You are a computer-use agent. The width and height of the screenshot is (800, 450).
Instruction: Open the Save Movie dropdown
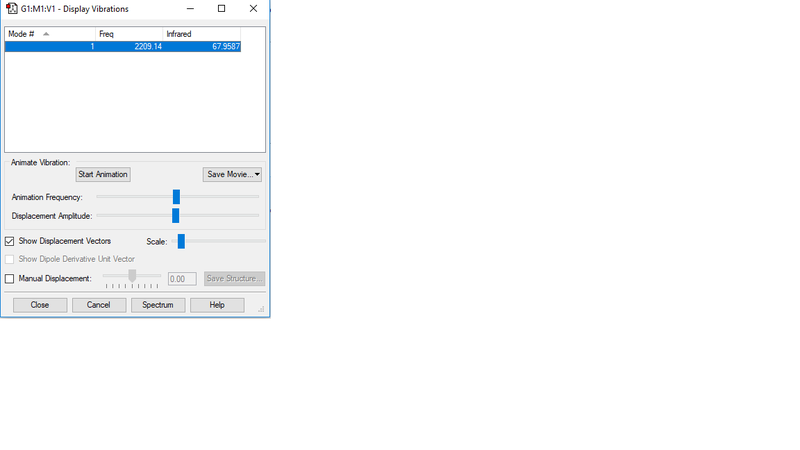(232, 174)
